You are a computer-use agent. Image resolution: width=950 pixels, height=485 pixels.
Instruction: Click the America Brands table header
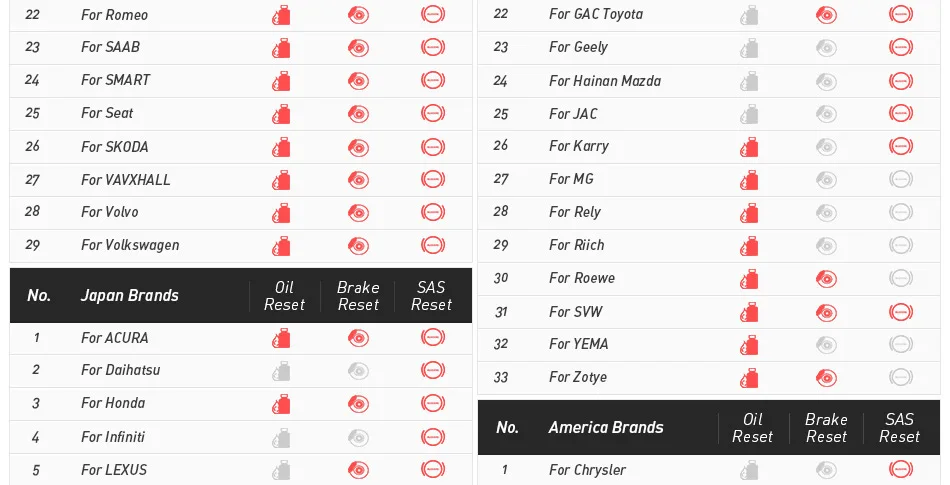click(x=606, y=427)
